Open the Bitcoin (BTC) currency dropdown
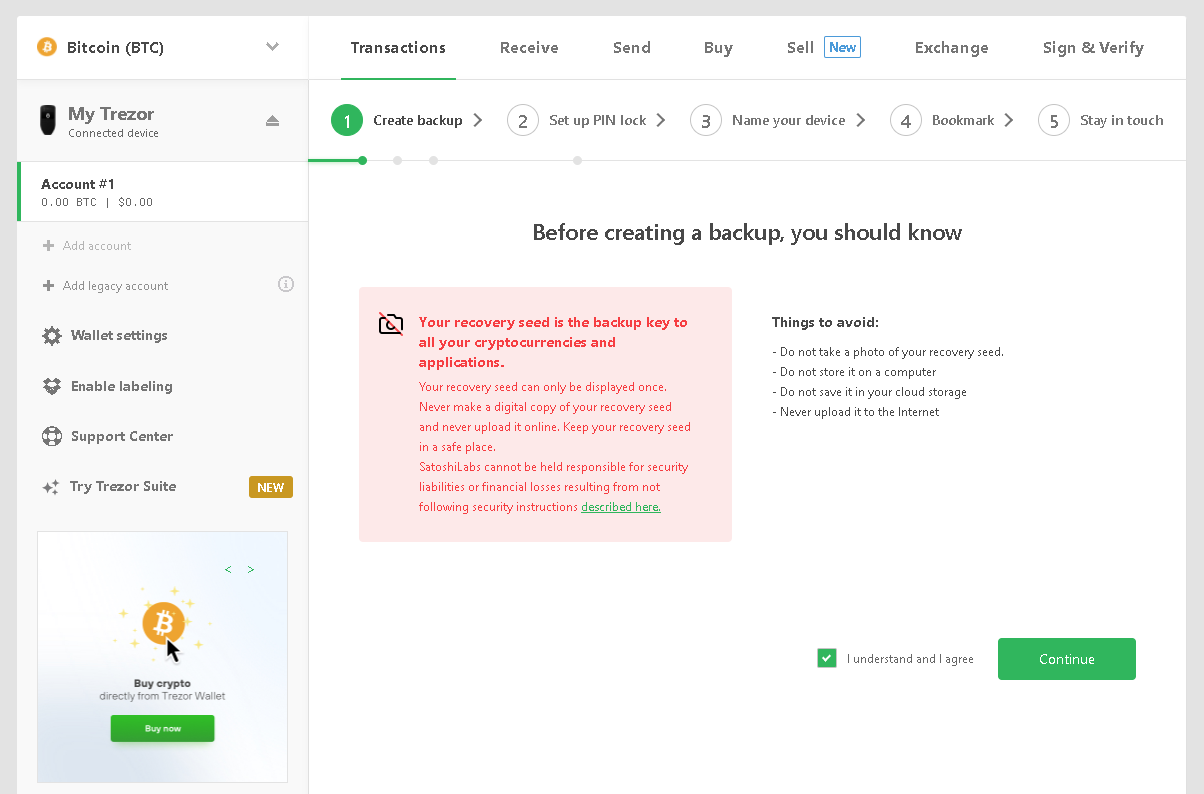Image resolution: width=1204 pixels, height=794 pixels. pyautogui.click(x=163, y=47)
